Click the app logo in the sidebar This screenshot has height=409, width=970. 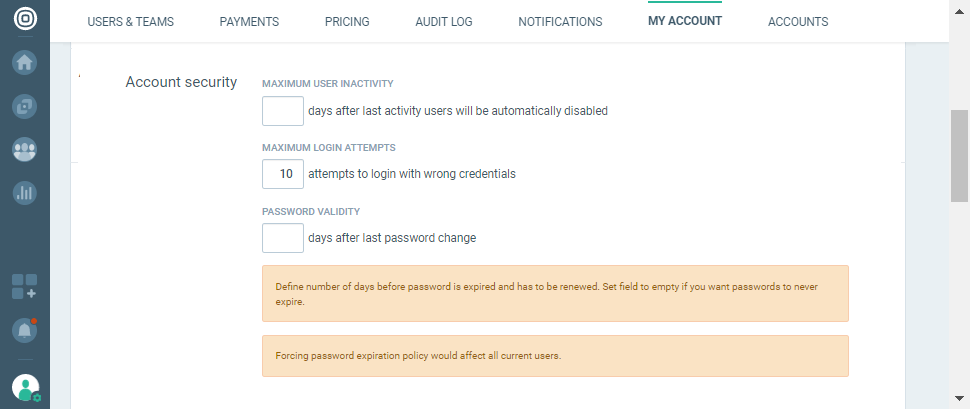[x=25, y=20]
